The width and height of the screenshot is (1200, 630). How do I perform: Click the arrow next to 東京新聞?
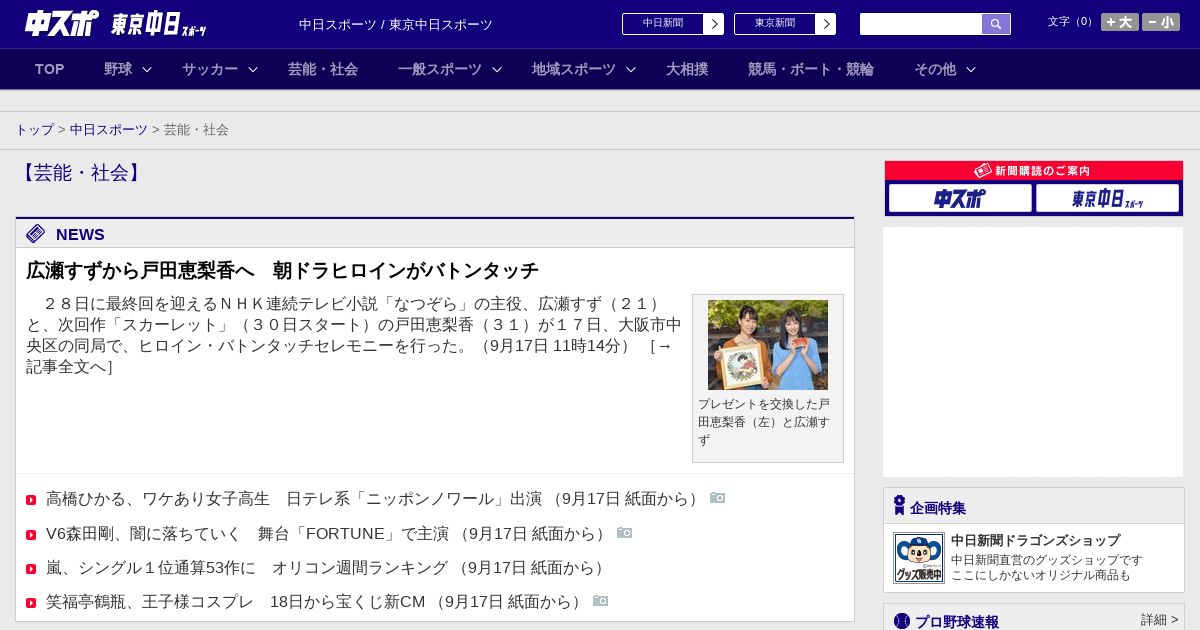(x=826, y=24)
